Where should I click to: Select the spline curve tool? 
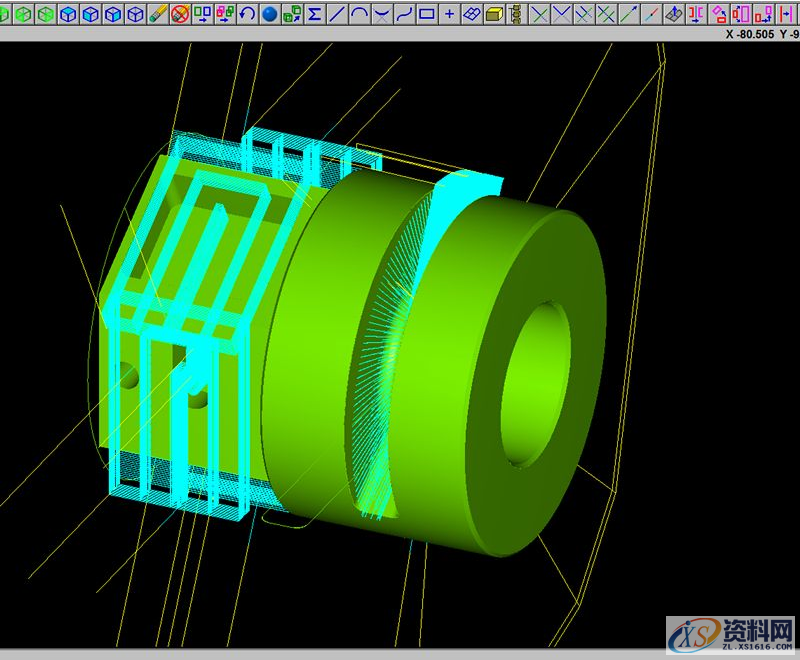pos(404,14)
